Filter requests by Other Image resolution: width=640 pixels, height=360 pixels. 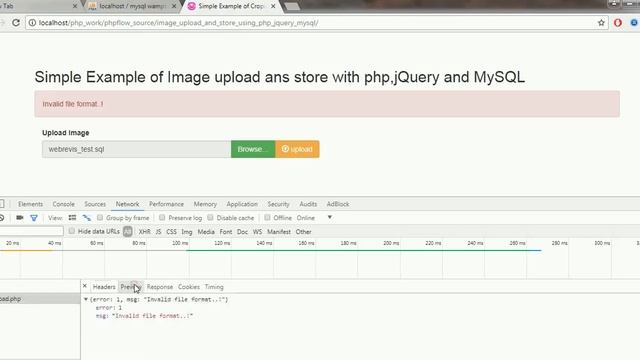tap(303, 231)
